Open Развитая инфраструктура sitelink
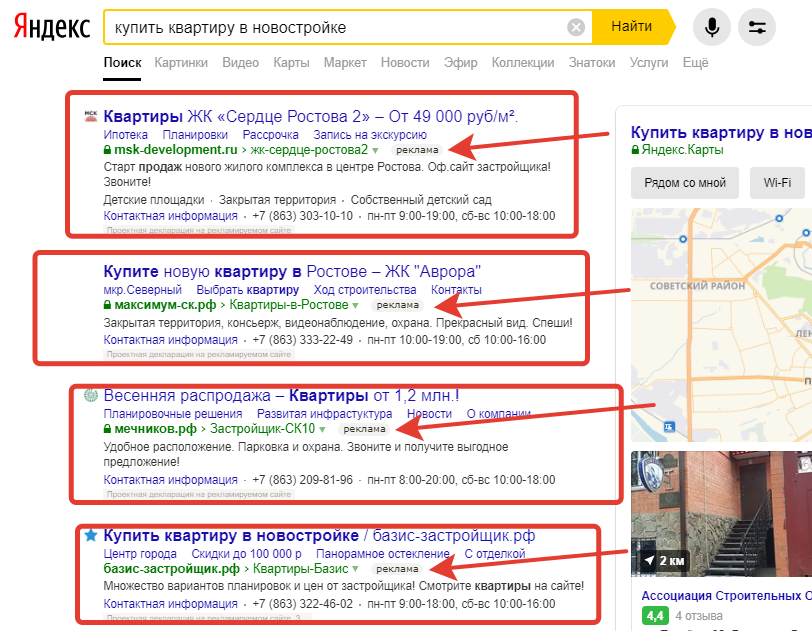The image size is (812, 631). (325, 414)
